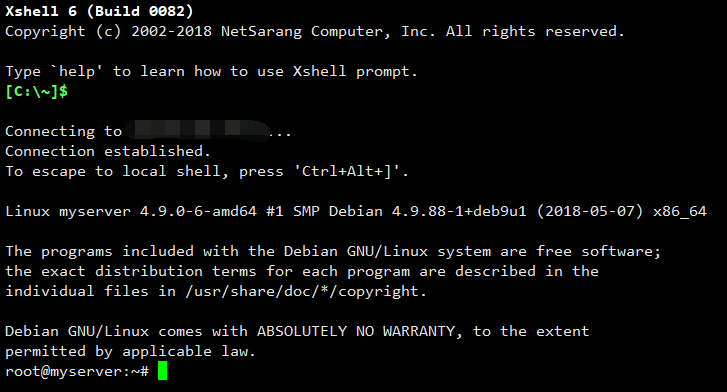
Task: Click the (2018-05-07) build date
Action: pos(590,212)
